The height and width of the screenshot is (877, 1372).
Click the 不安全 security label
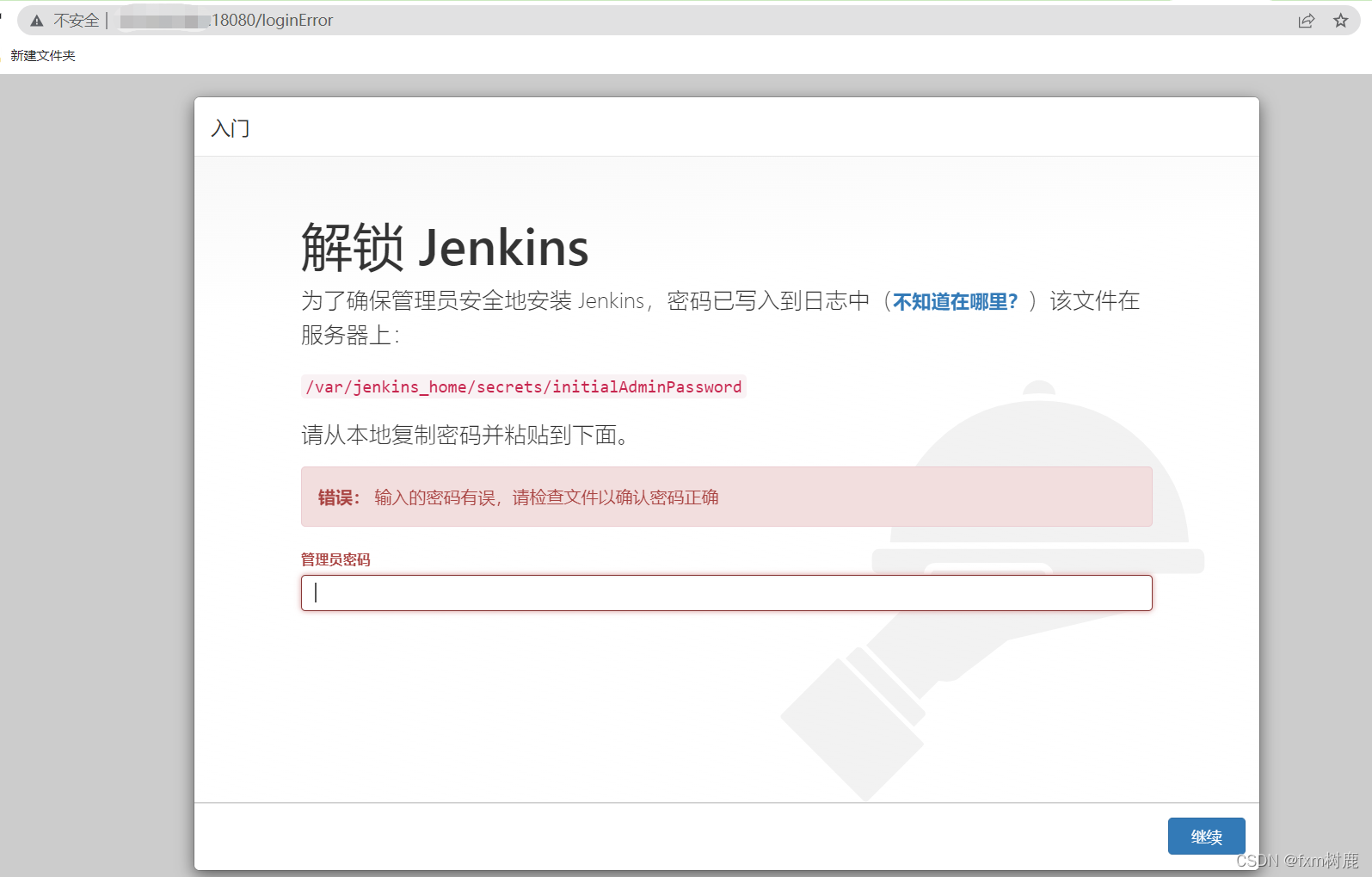77,21
